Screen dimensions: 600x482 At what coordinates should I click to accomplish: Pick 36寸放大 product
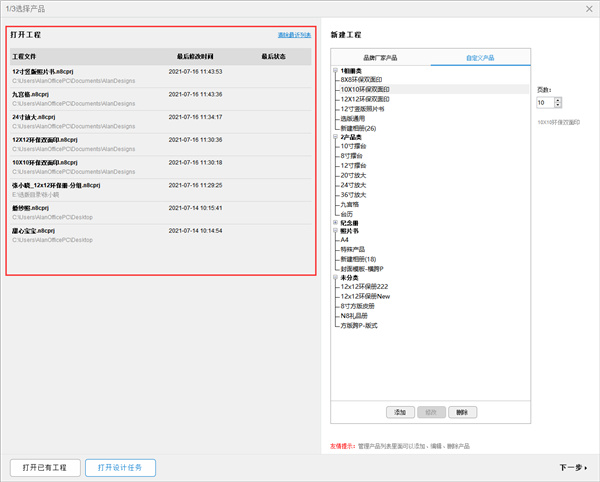point(353,195)
